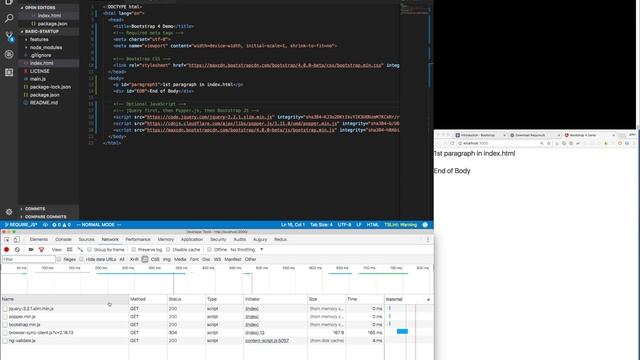This screenshot has width=640, height=360.
Task: Switch to the Performance tab in DevTools
Action: pyautogui.click(x=138, y=240)
